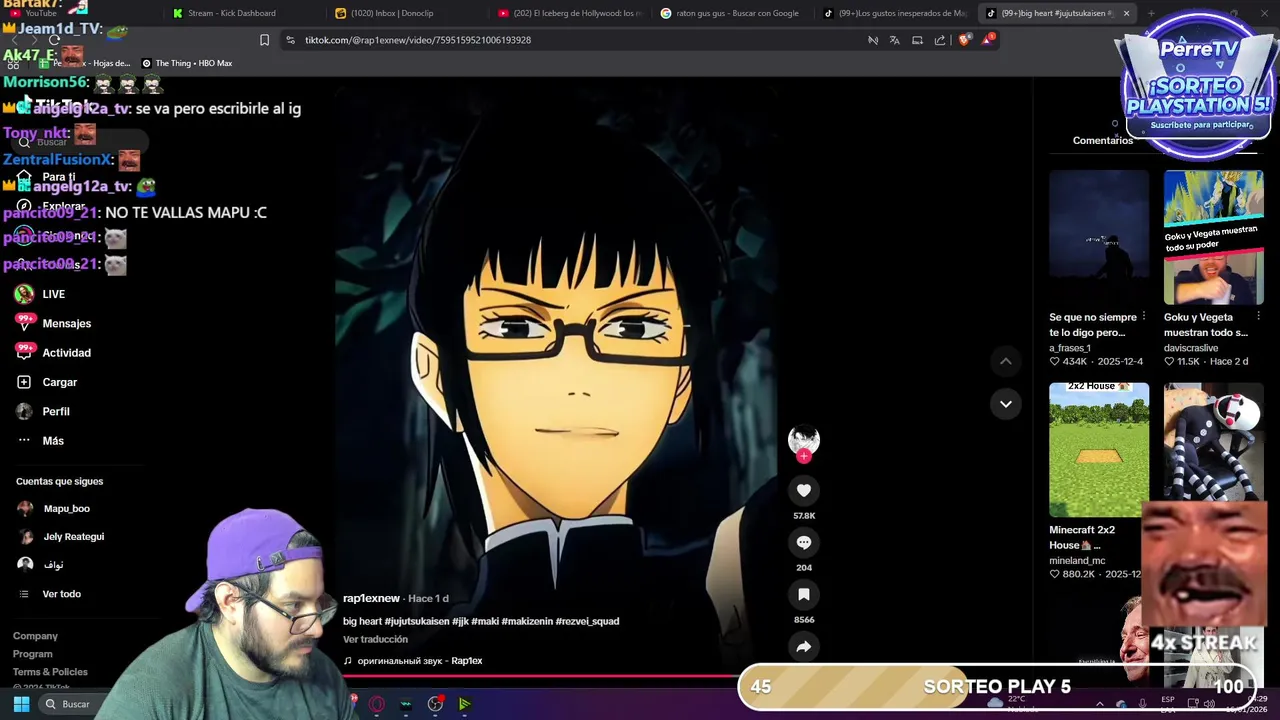Click Ver traducción under the caption
The height and width of the screenshot is (720, 1280).
pos(375,639)
